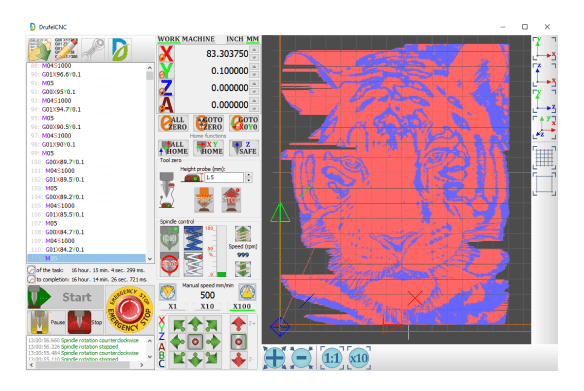Set view scale to 1:1

[x=332, y=357]
